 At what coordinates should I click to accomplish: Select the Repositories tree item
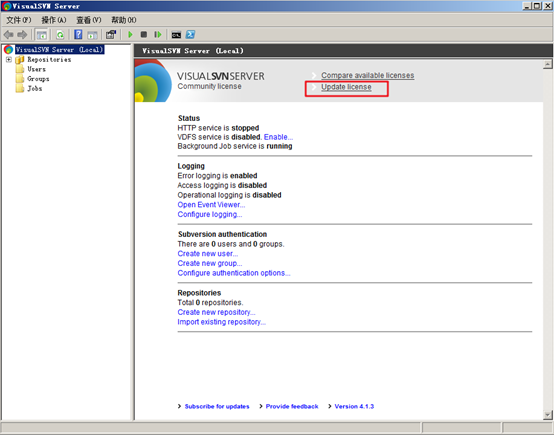click(49, 59)
